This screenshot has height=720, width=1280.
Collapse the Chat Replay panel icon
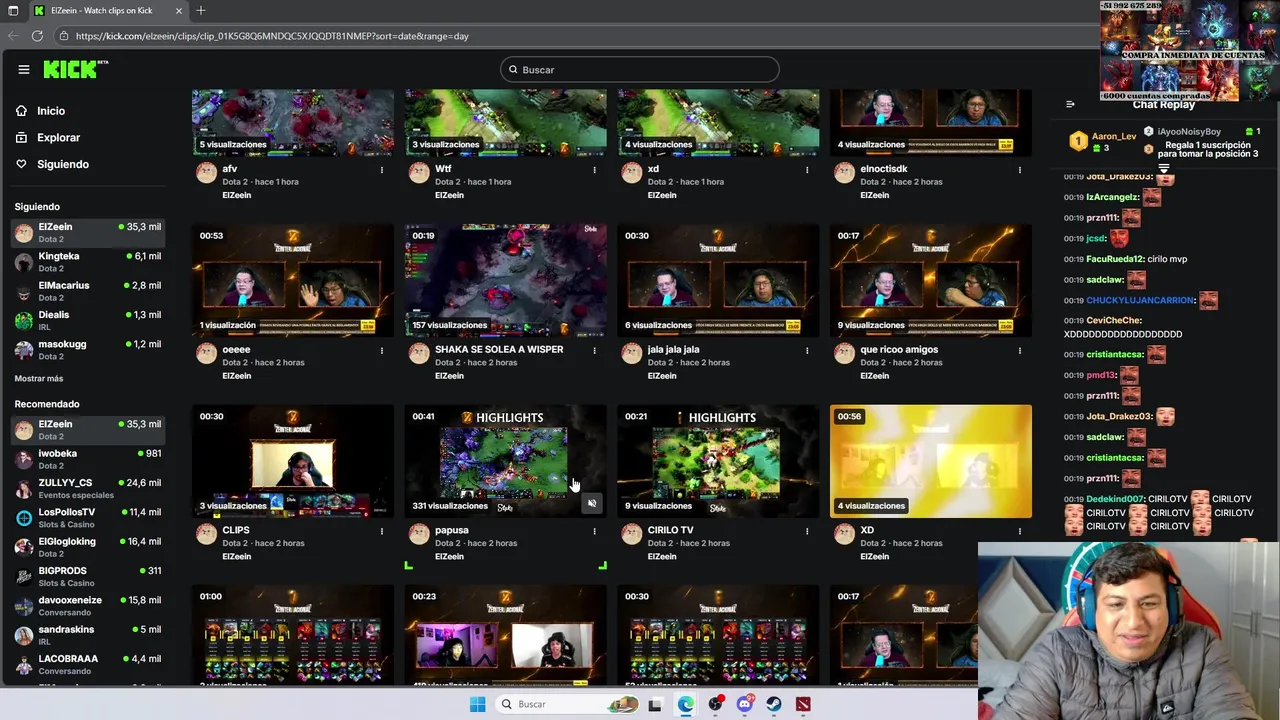pos(1070,104)
